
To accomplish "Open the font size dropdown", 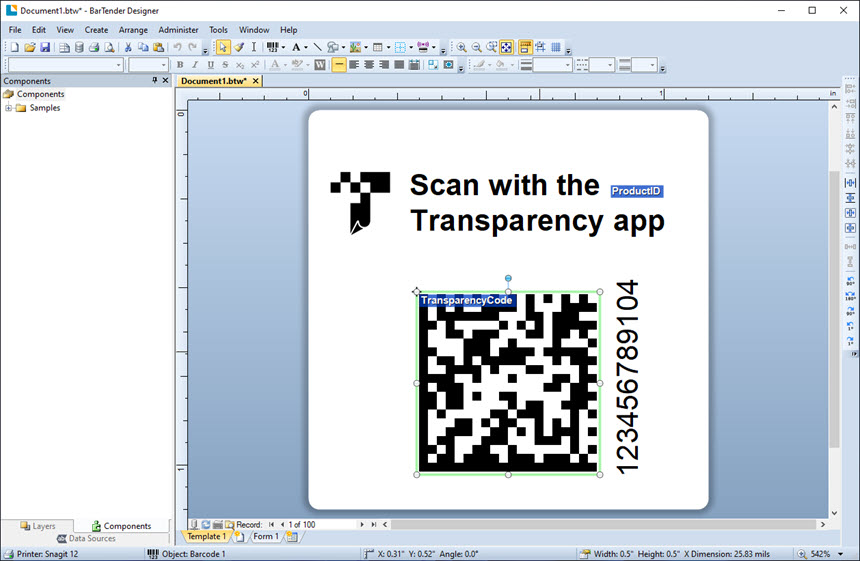I will pyautogui.click(x=163, y=65).
